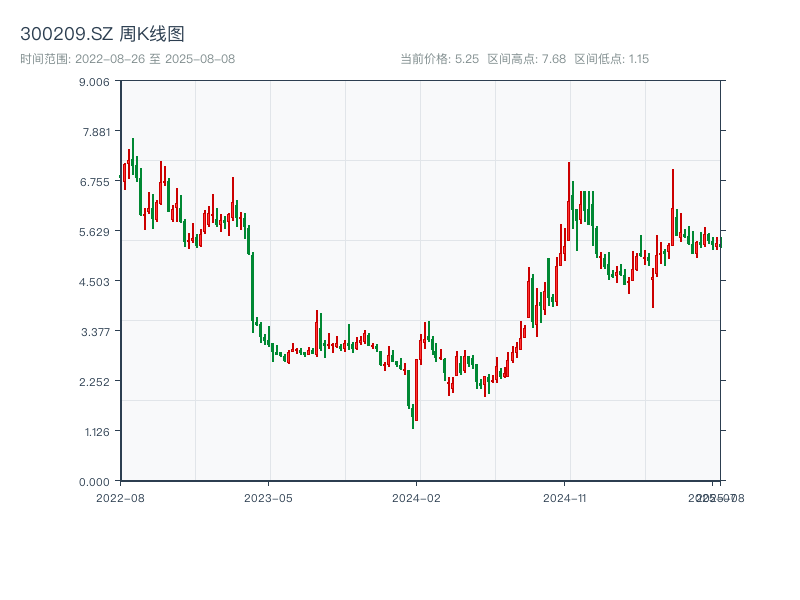Click the 2.252 y-axis label

click(x=95, y=381)
